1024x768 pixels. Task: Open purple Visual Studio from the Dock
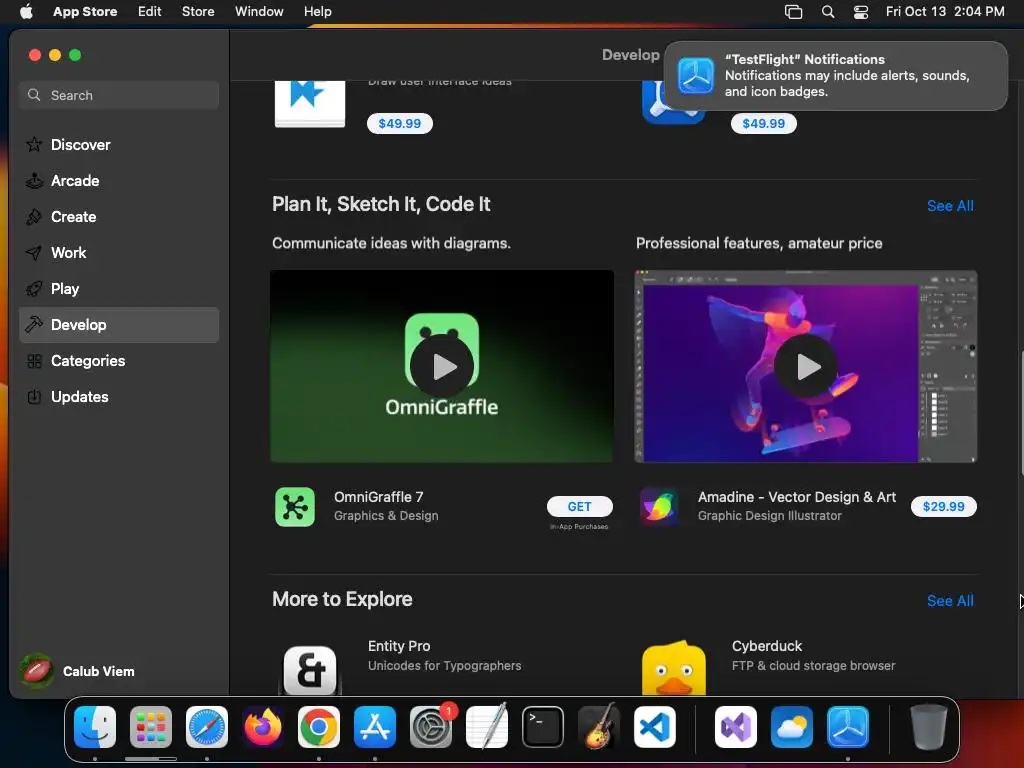click(736, 727)
